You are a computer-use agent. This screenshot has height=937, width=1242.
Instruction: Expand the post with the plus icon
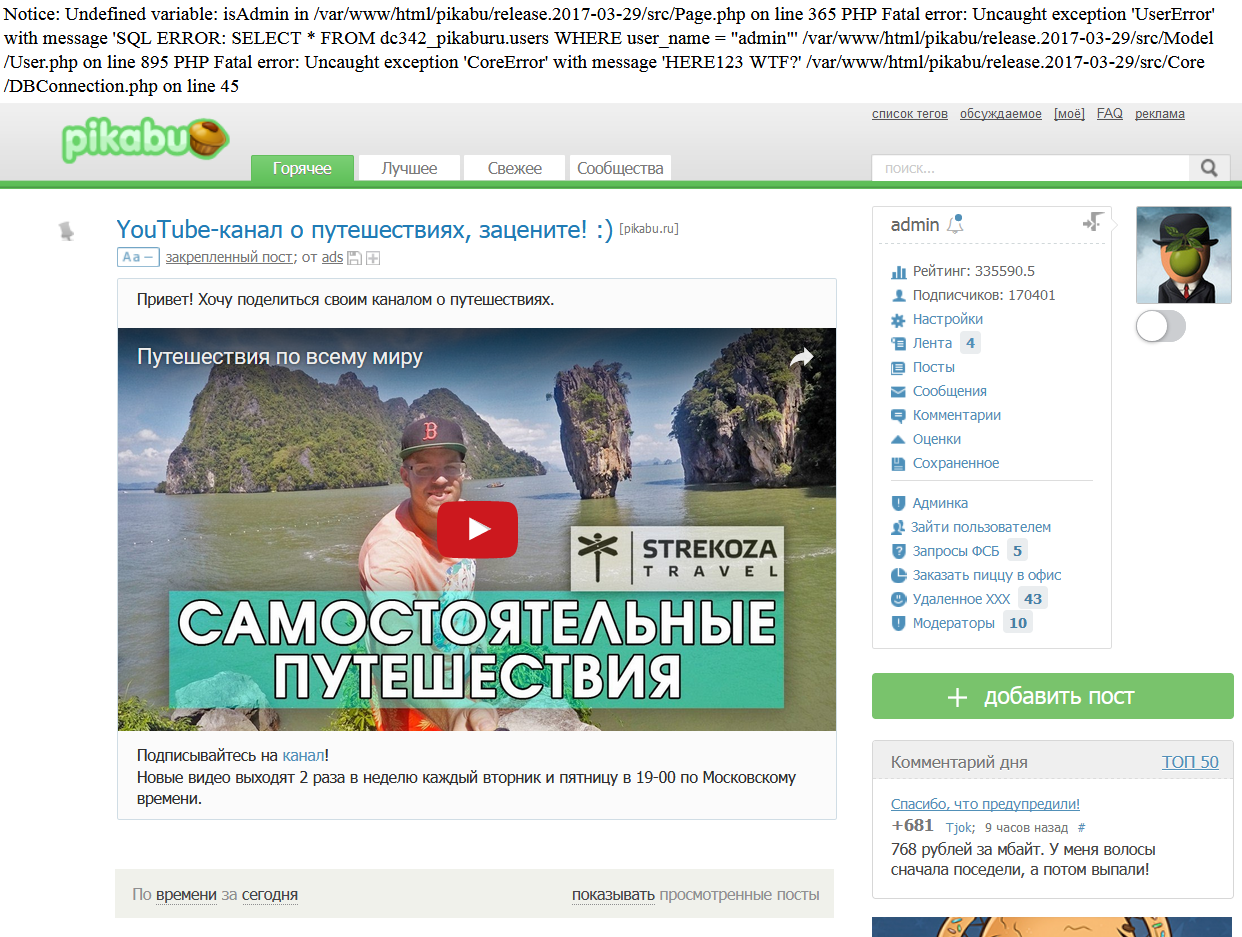point(373,258)
